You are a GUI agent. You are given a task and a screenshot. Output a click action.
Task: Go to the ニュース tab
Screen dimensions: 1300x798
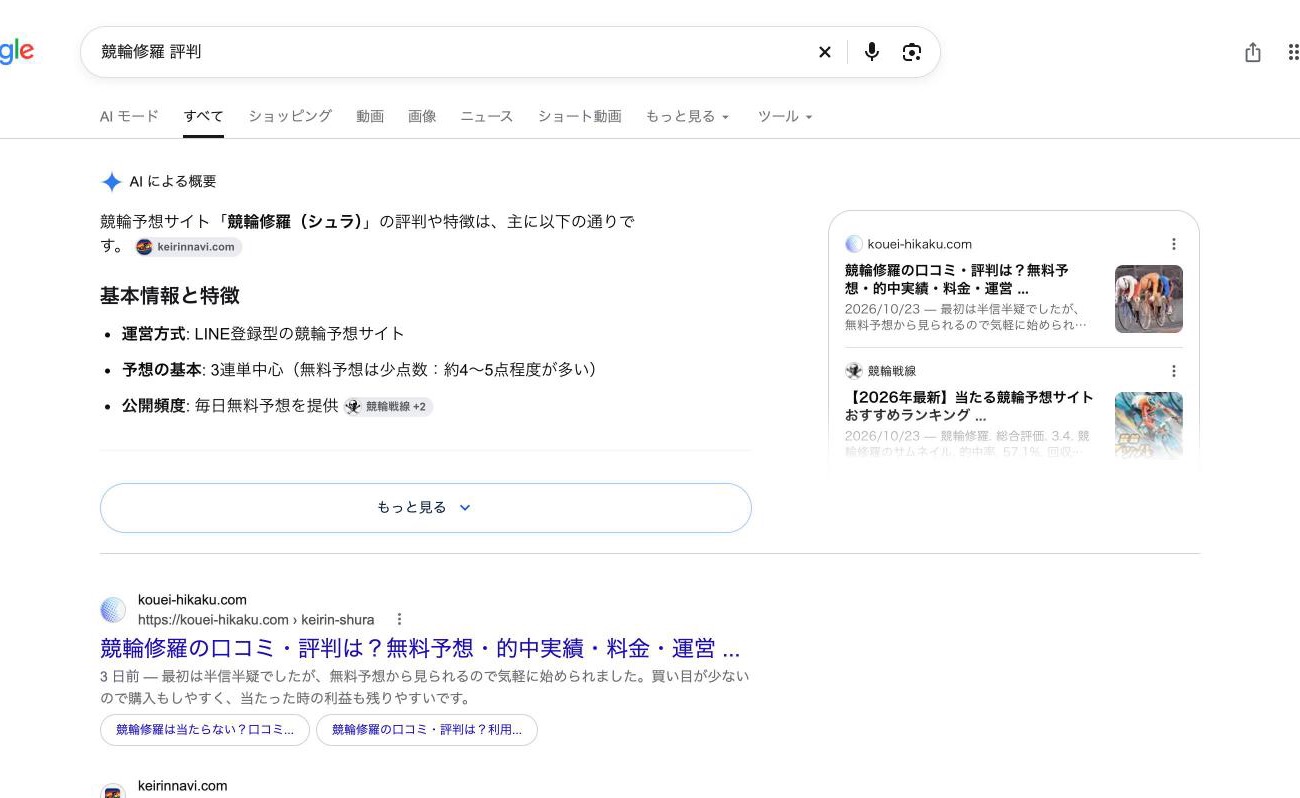487,116
